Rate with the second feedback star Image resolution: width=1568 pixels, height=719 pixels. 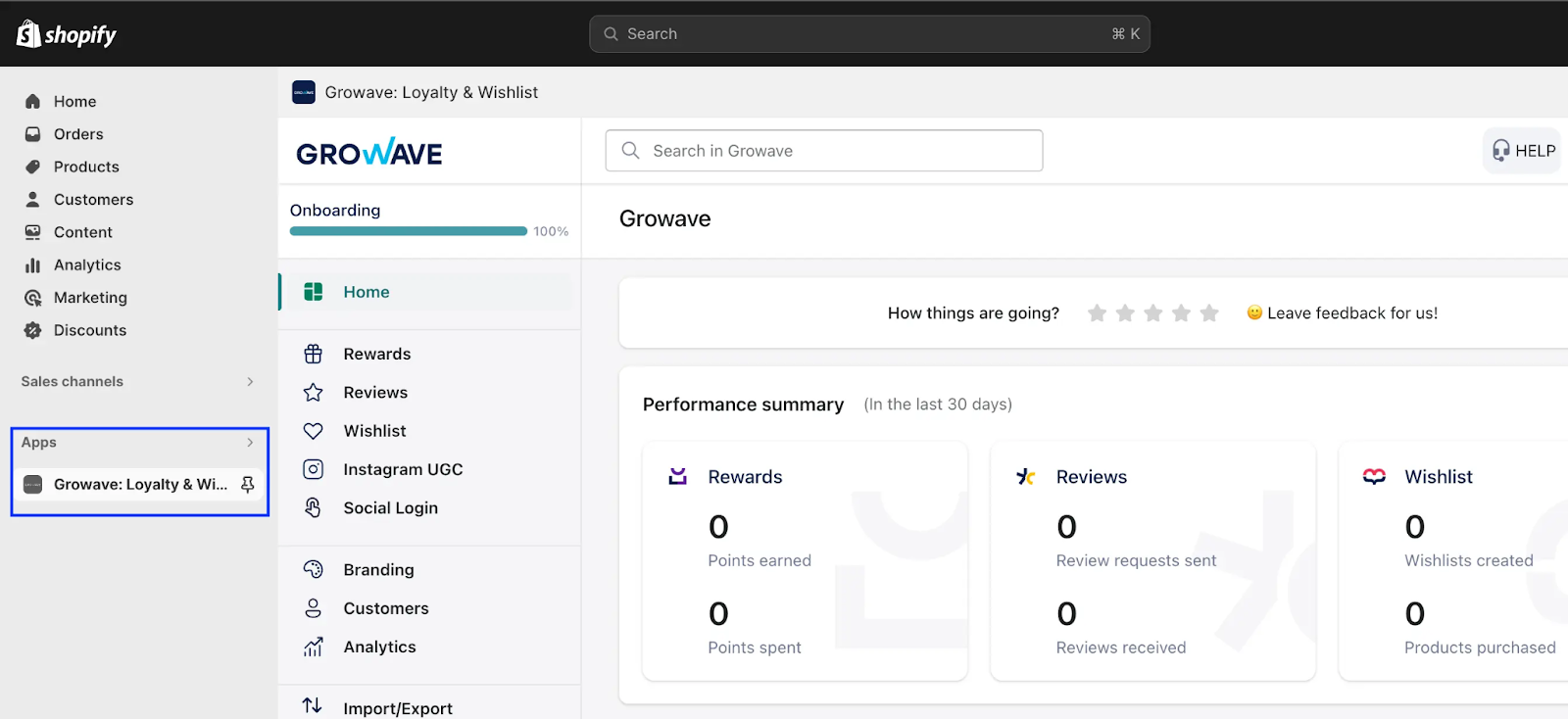click(1125, 312)
